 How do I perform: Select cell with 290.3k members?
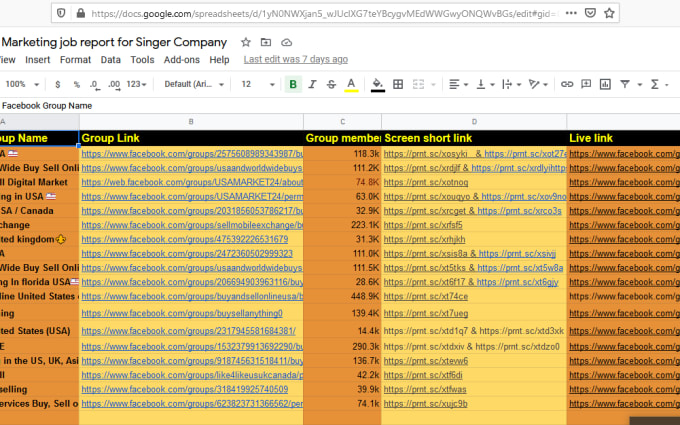(x=343, y=347)
